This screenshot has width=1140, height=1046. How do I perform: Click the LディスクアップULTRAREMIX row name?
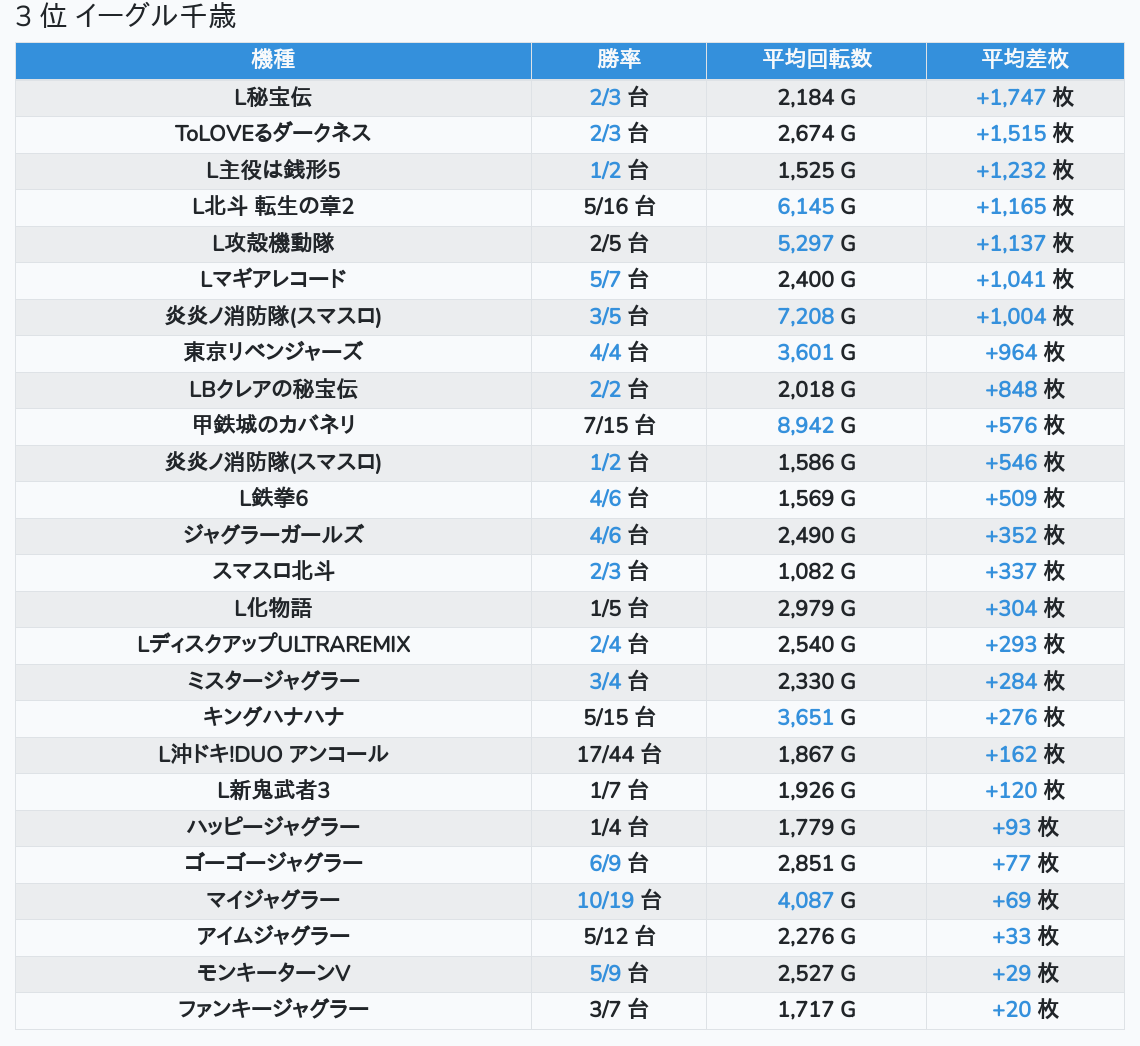(273, 644)
